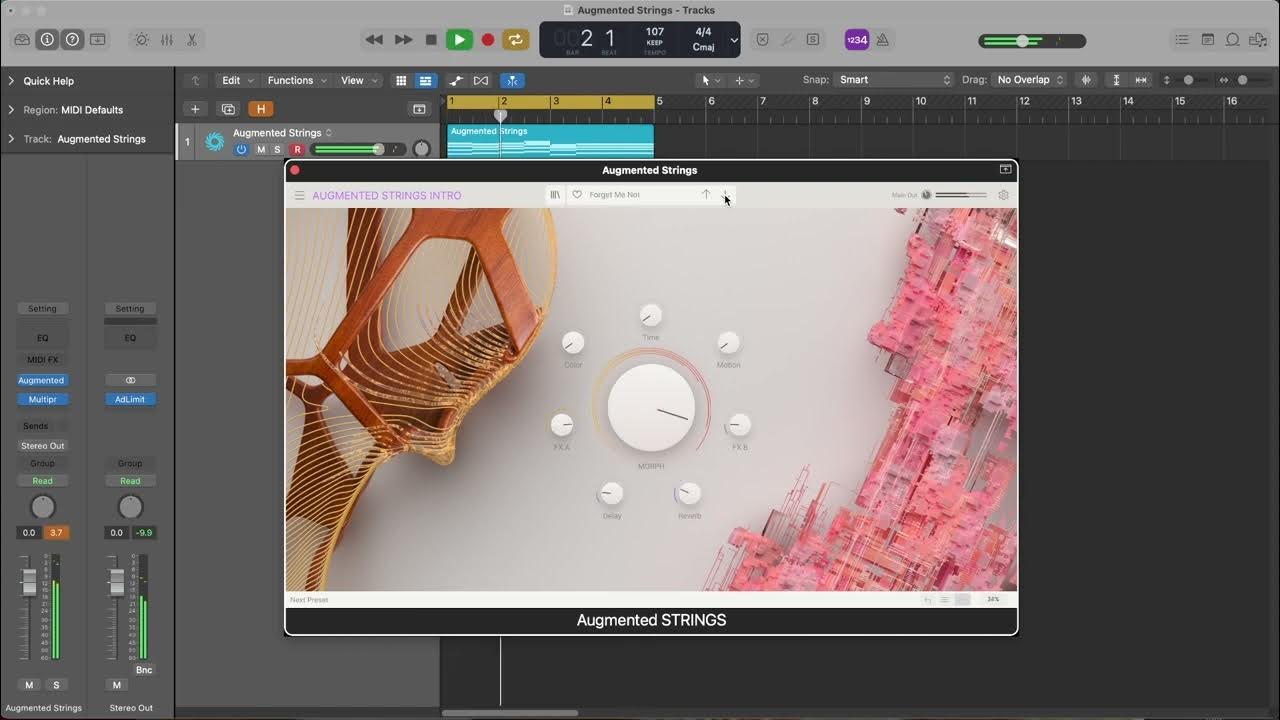Click the Stereo Out output slot

(x=43, y=446)
